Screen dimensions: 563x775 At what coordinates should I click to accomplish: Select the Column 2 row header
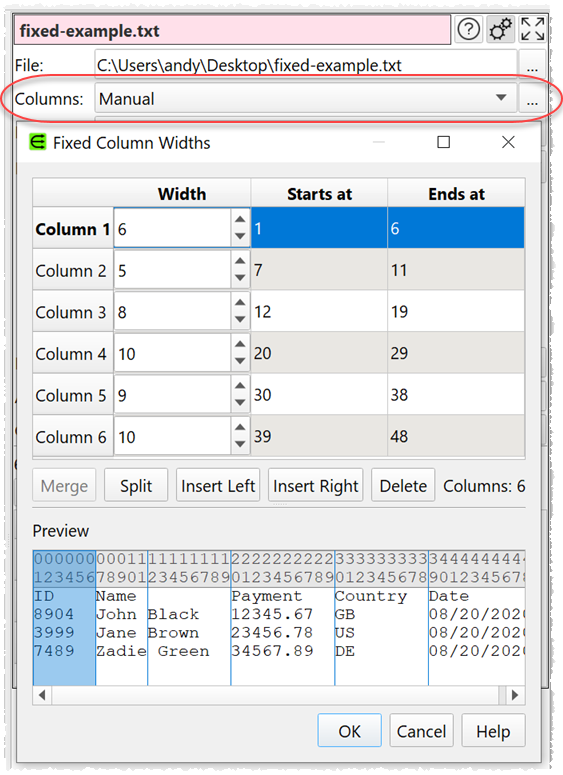[x=73, y=270]
